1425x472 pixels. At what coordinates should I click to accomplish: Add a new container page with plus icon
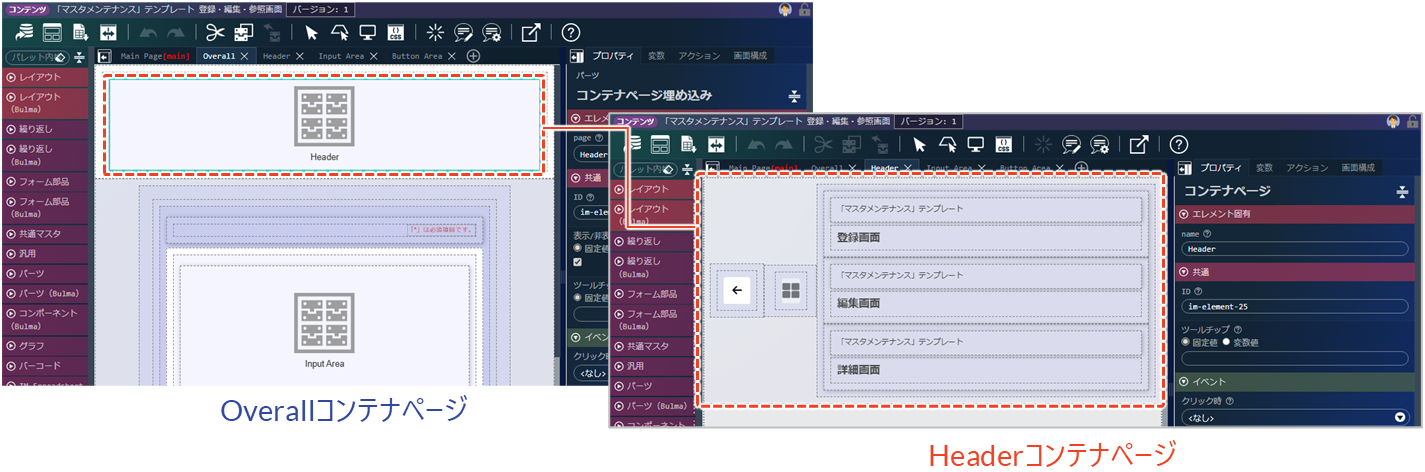473,56
